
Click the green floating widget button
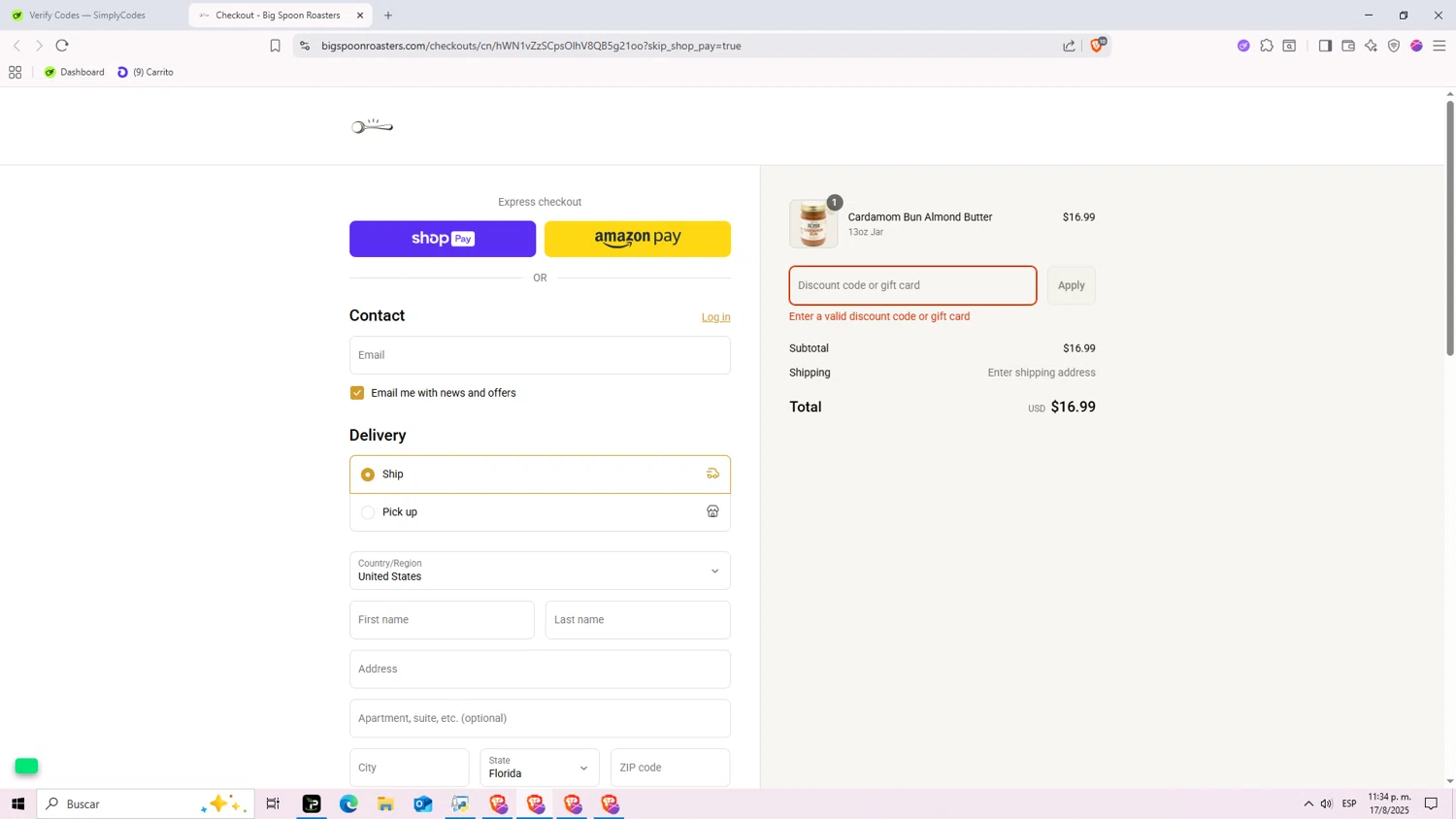[x=26, y=767]
